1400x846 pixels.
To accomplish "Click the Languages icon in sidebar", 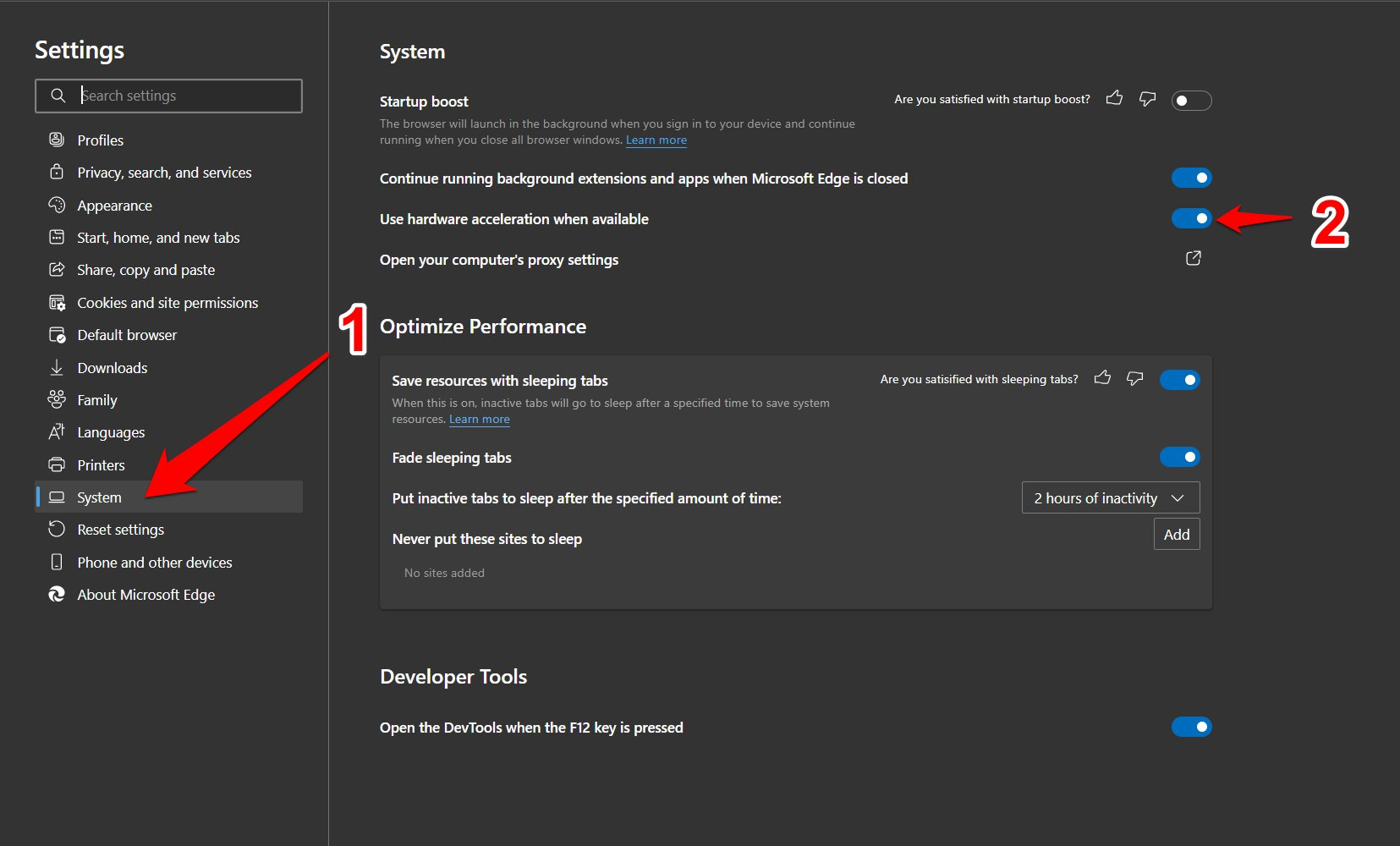I will 57,431.
